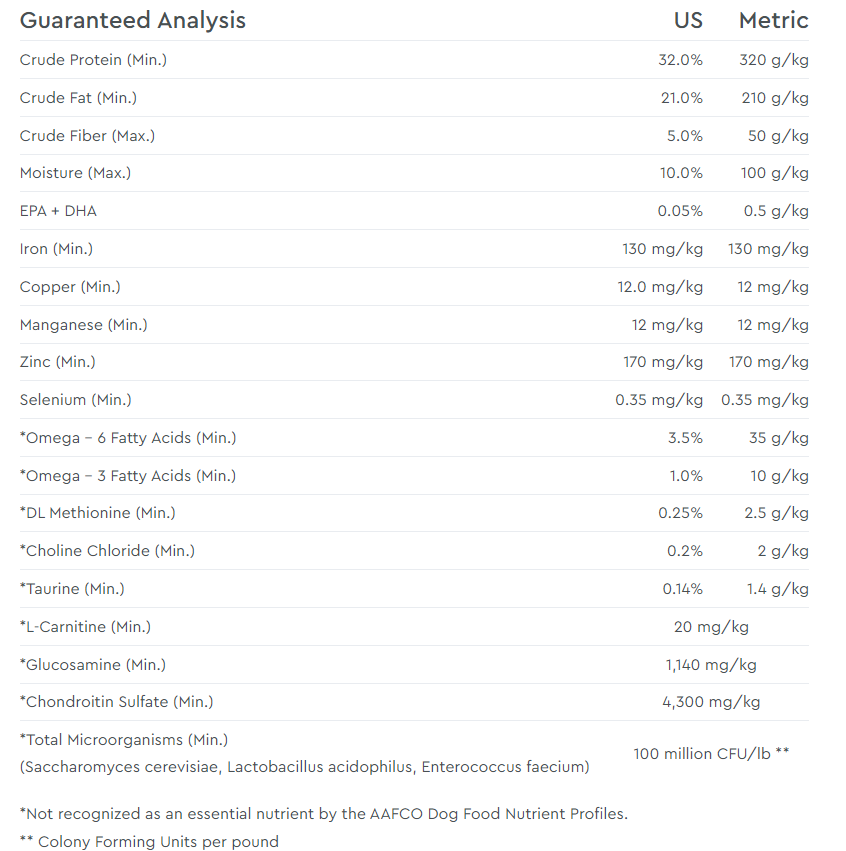Click the Copper (Min.) row label

(x=70, y=287)
